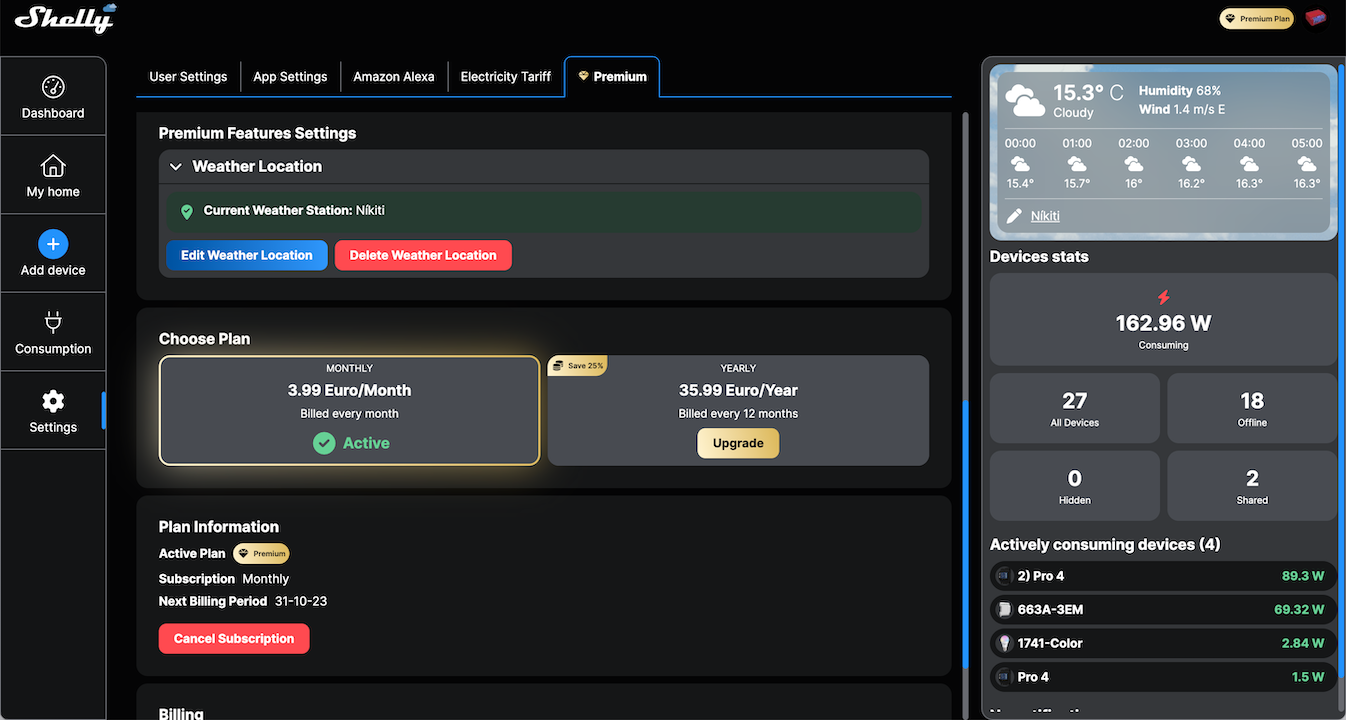Image resolution: width=1346 pixels, height=720 pixels.
Task: Click the Níkiti weather location link
Action: 1045,216
